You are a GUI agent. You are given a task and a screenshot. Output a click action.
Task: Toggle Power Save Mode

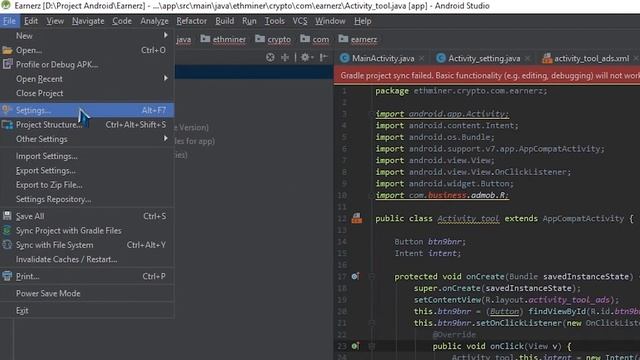click(x=87, y=293)
